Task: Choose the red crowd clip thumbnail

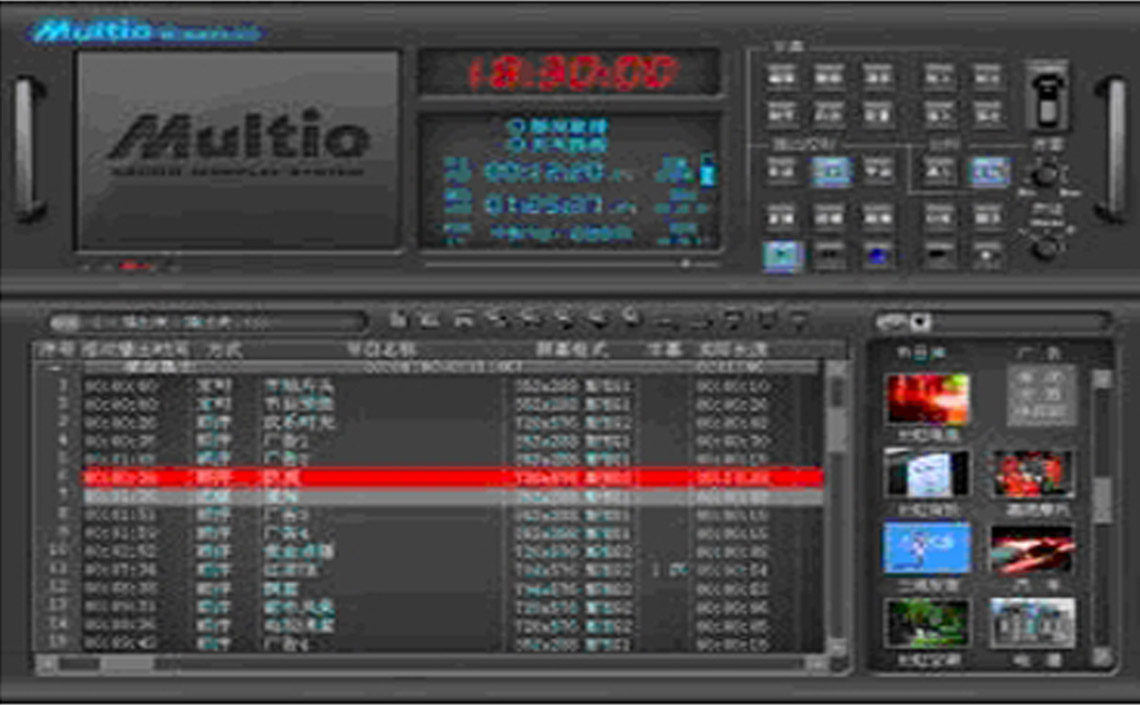Action: [x=1032, y=474]
